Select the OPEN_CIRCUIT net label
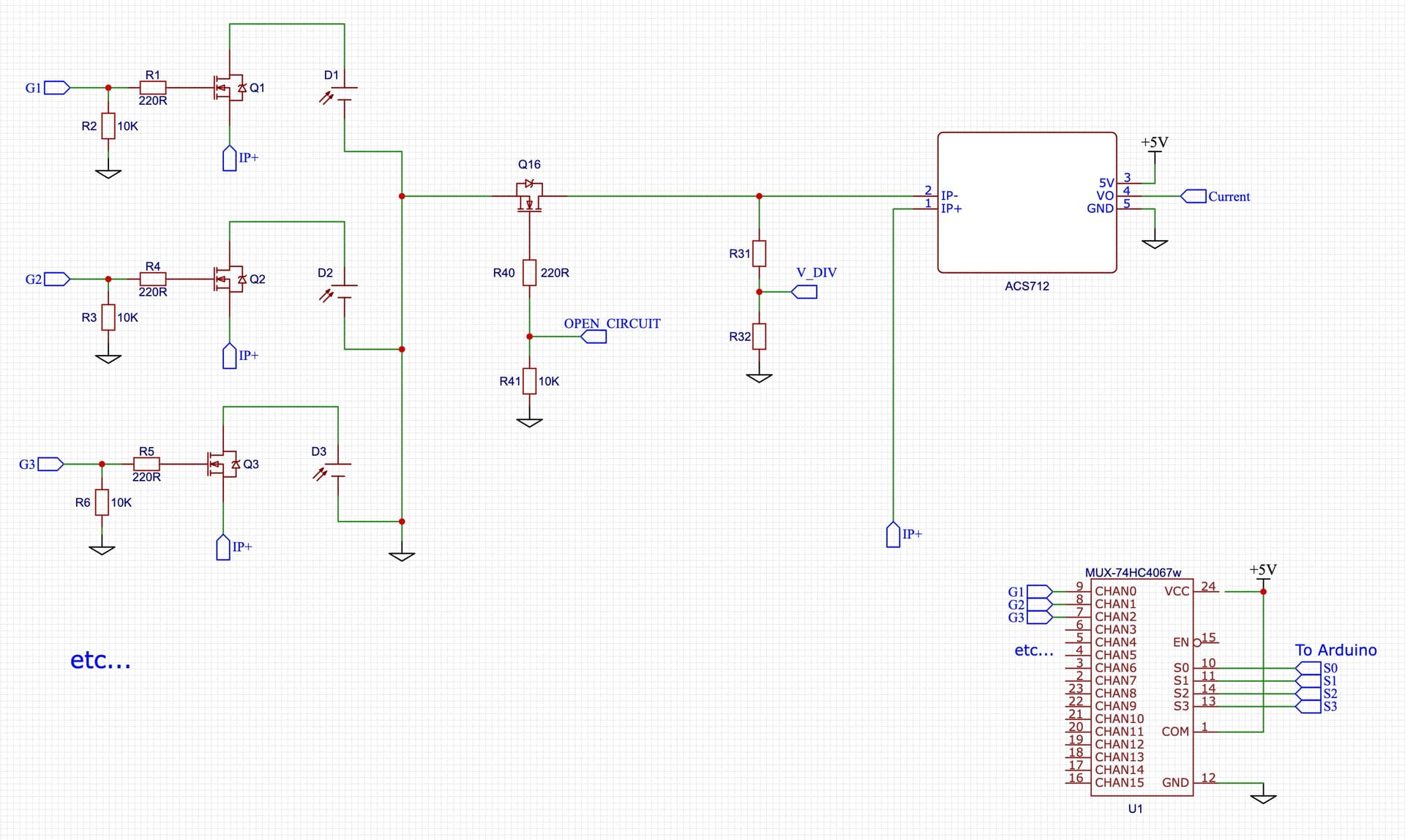The image size is (1405, 840). 612,323
